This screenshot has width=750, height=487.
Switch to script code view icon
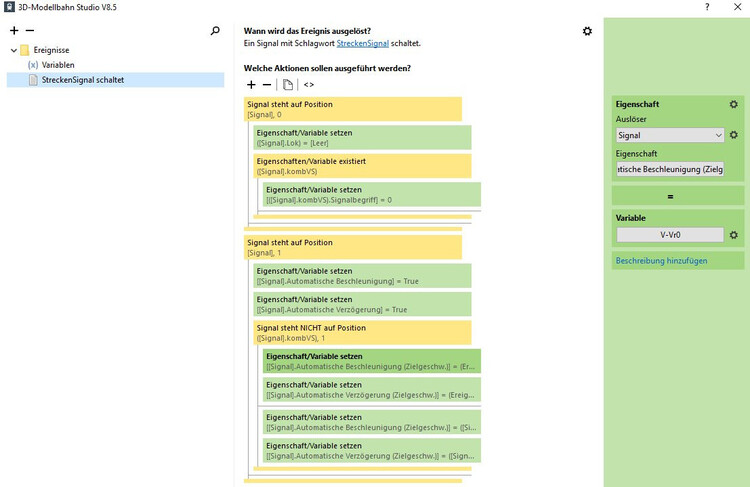309,85
